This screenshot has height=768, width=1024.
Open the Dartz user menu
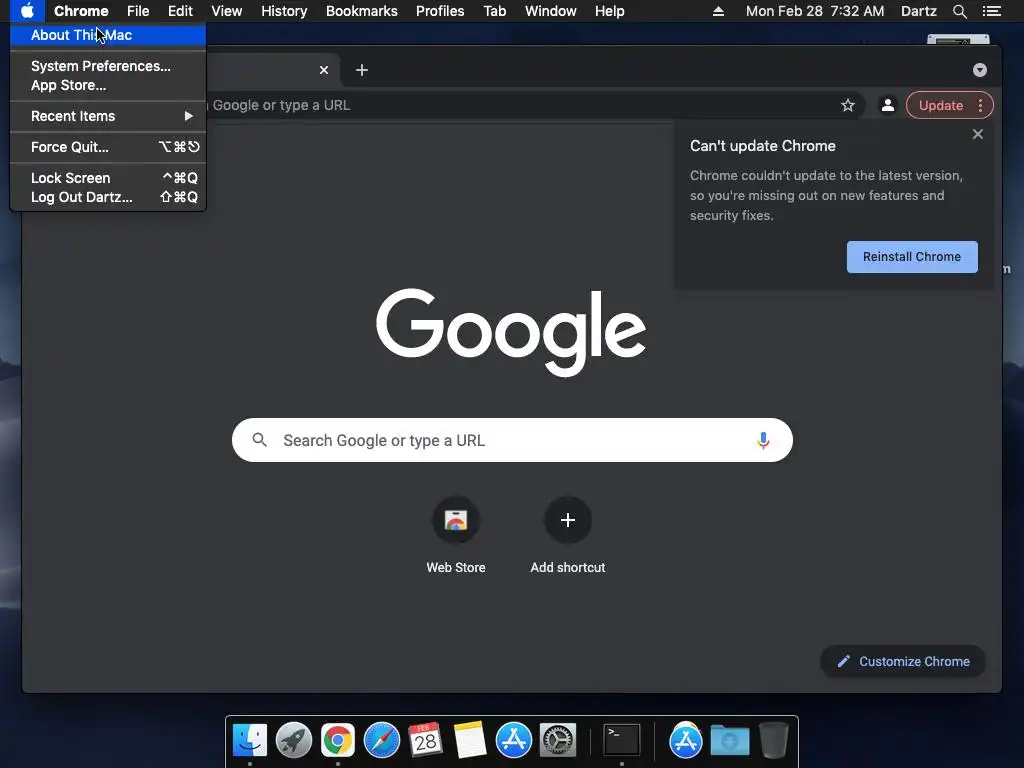coord(918,11)
